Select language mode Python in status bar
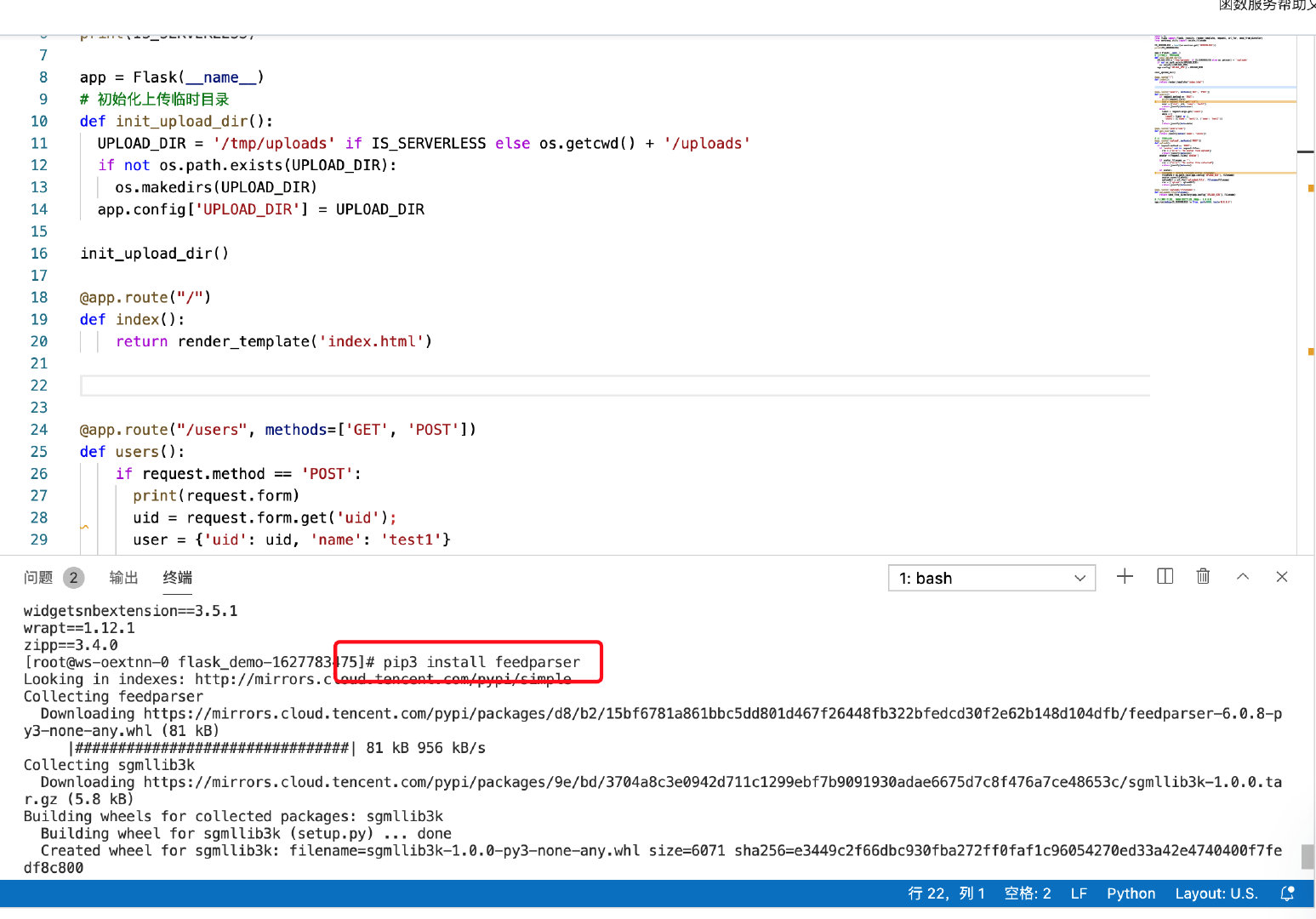The image size is (1316, 919). (x=1131, y=893)
